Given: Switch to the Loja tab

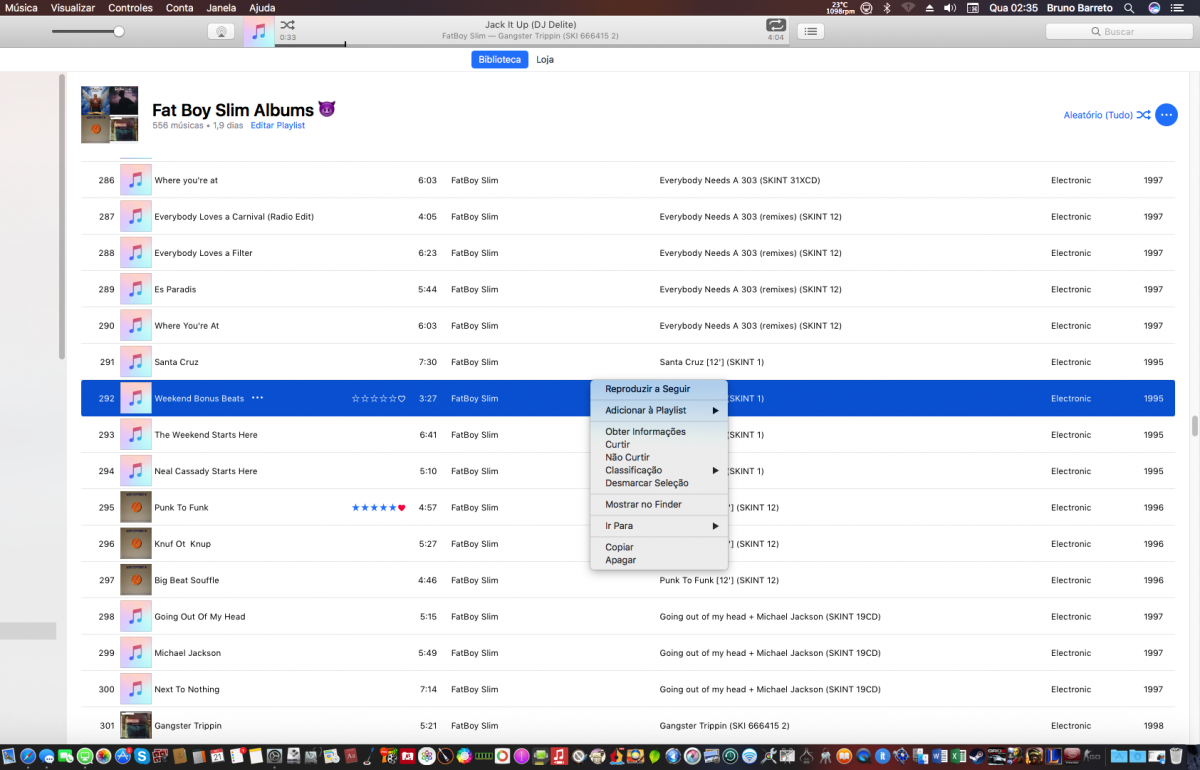Looking at the screenshot, I should pos(545,59).
